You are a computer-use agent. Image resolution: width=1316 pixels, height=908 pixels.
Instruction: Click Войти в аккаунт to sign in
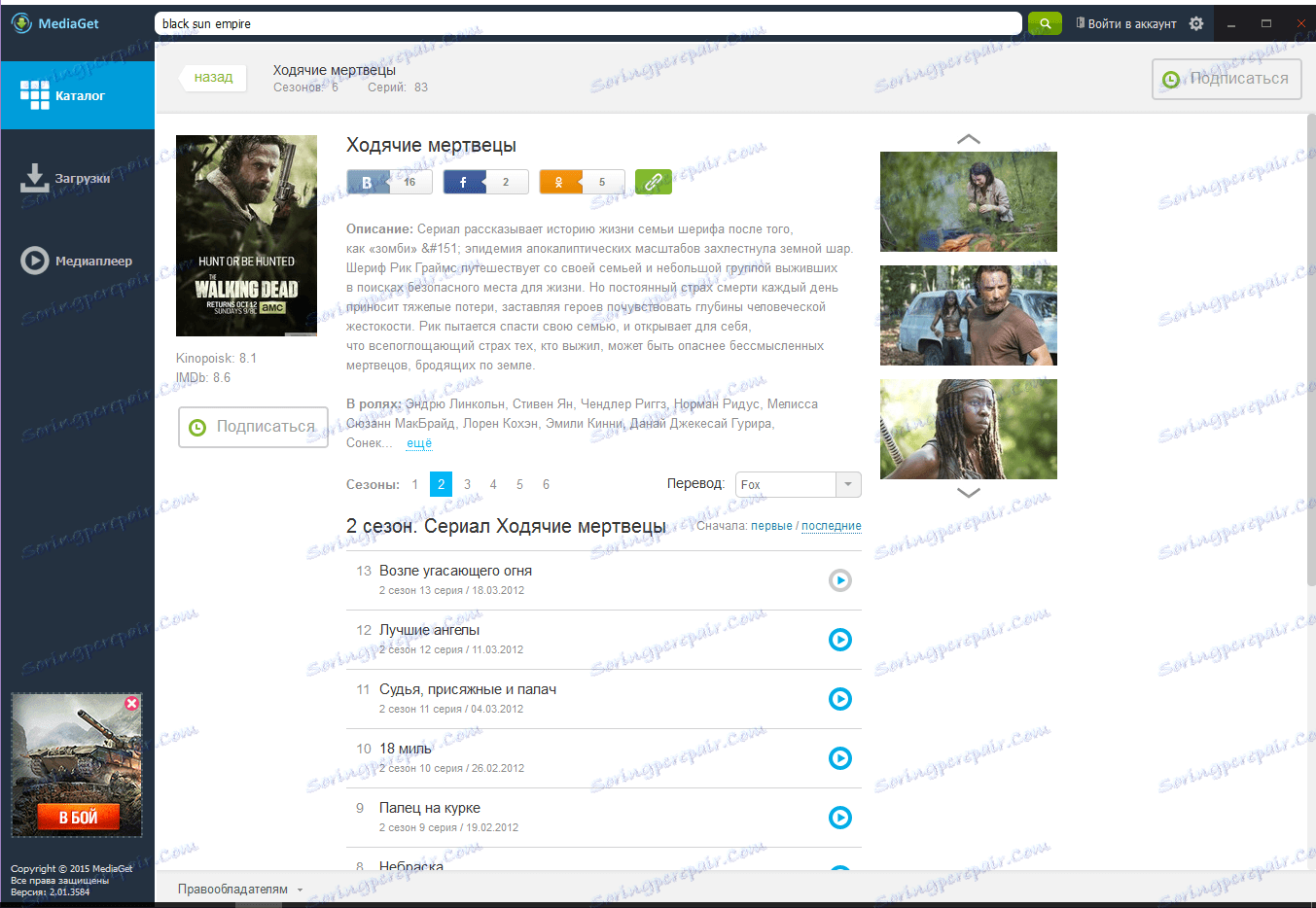(x=1126, y=23)
